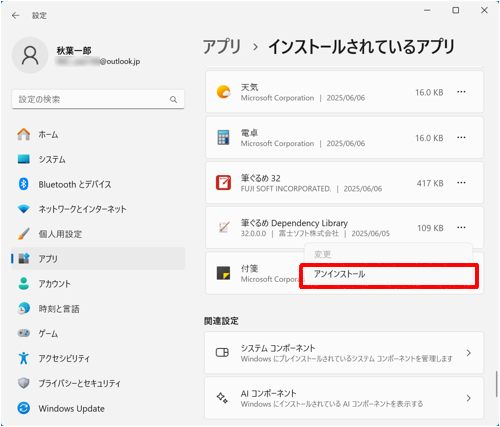The height and width of the screenshot is (427, 500).
Task: Open Bluetooth とデバイス settings
Action: [x=98, y=184]
